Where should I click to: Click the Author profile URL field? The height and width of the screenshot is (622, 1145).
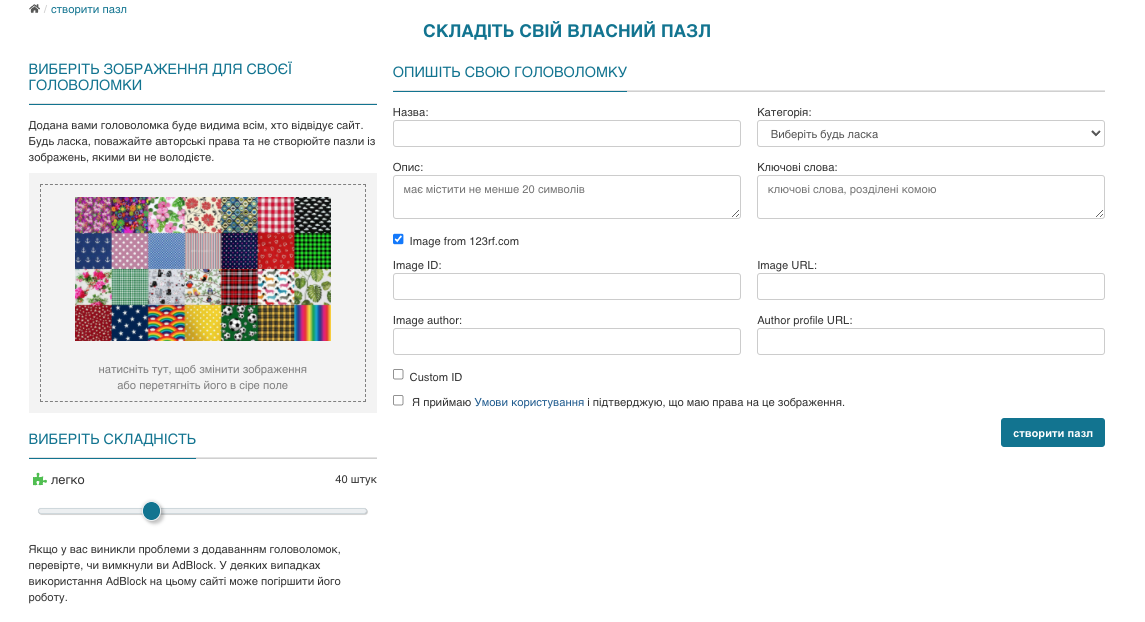pyautogui.click(x=930, y=341)
